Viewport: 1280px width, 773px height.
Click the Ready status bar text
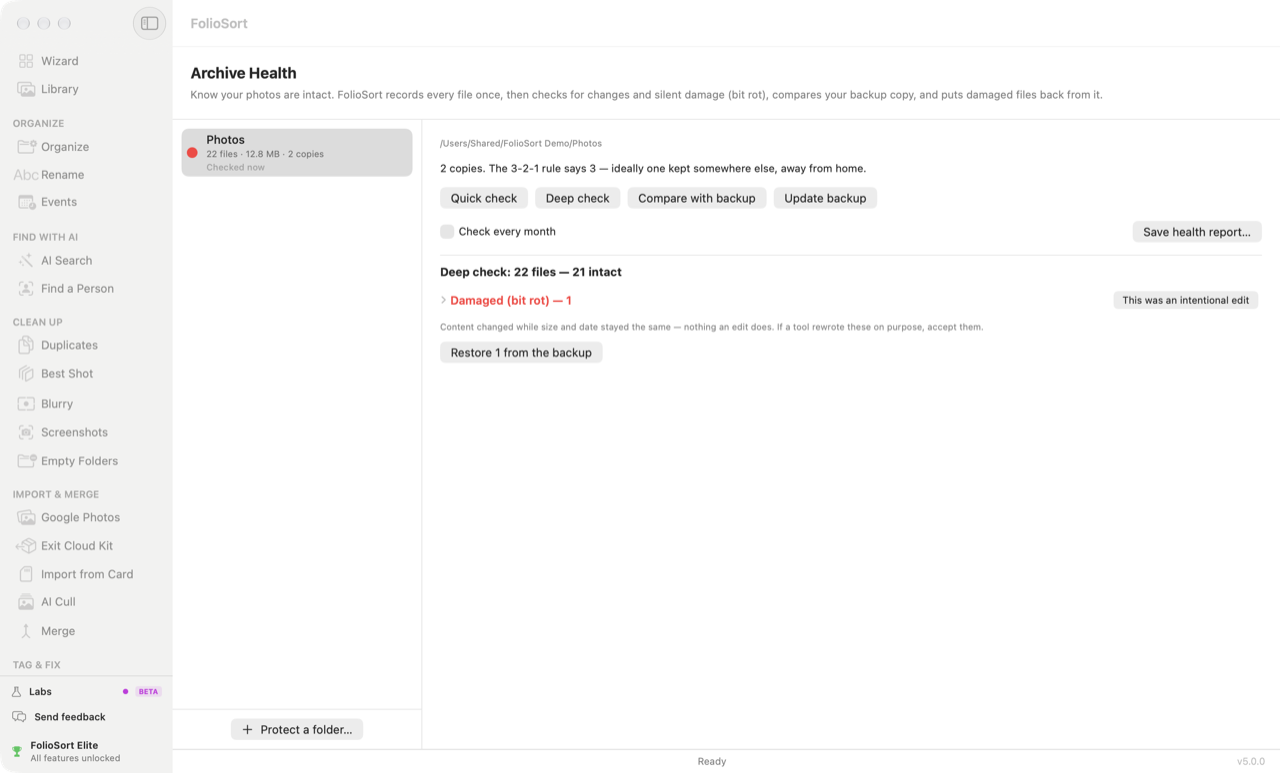pos(712,762)
